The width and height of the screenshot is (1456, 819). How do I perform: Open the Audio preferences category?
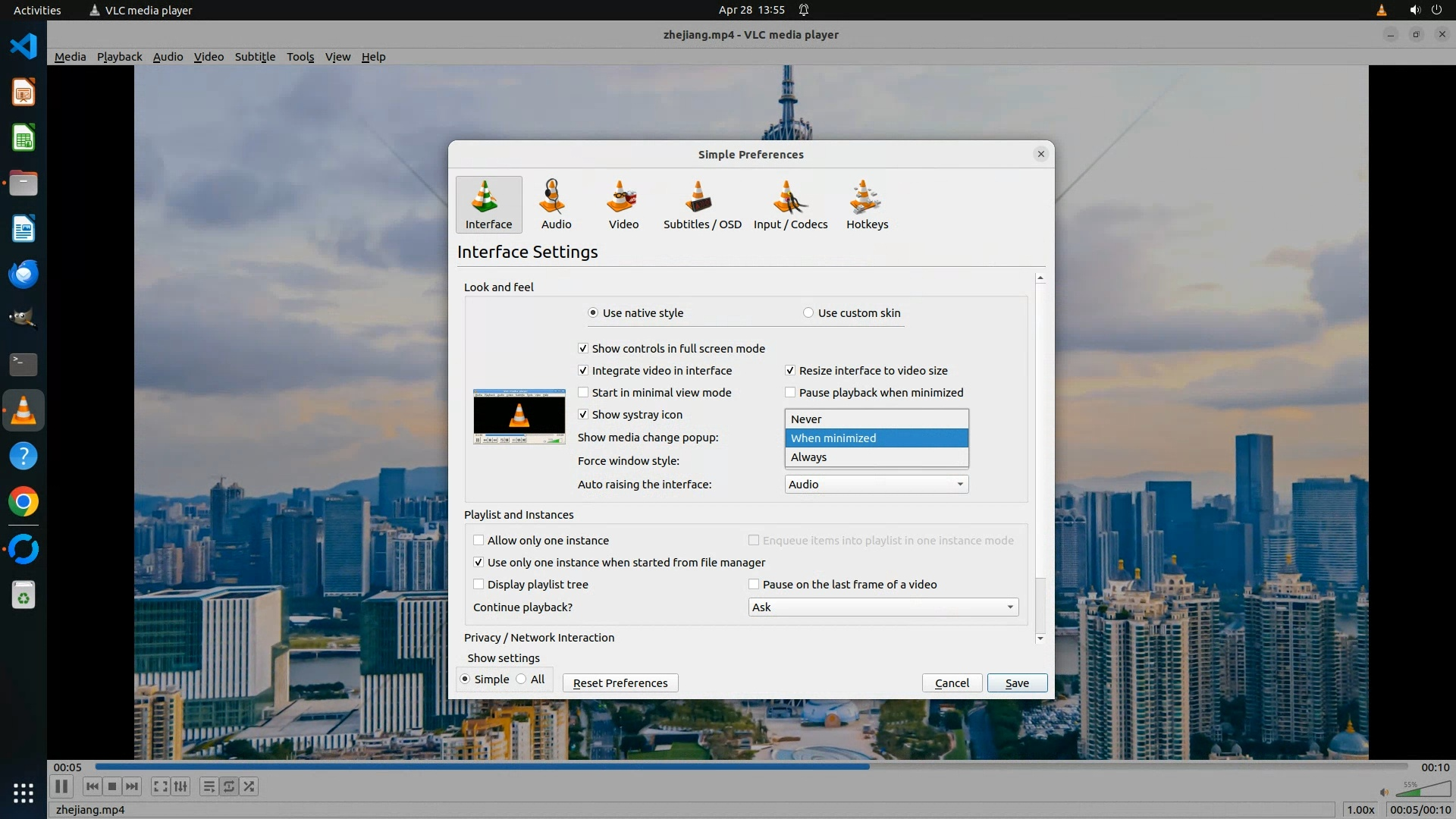[x=556, y=204]
